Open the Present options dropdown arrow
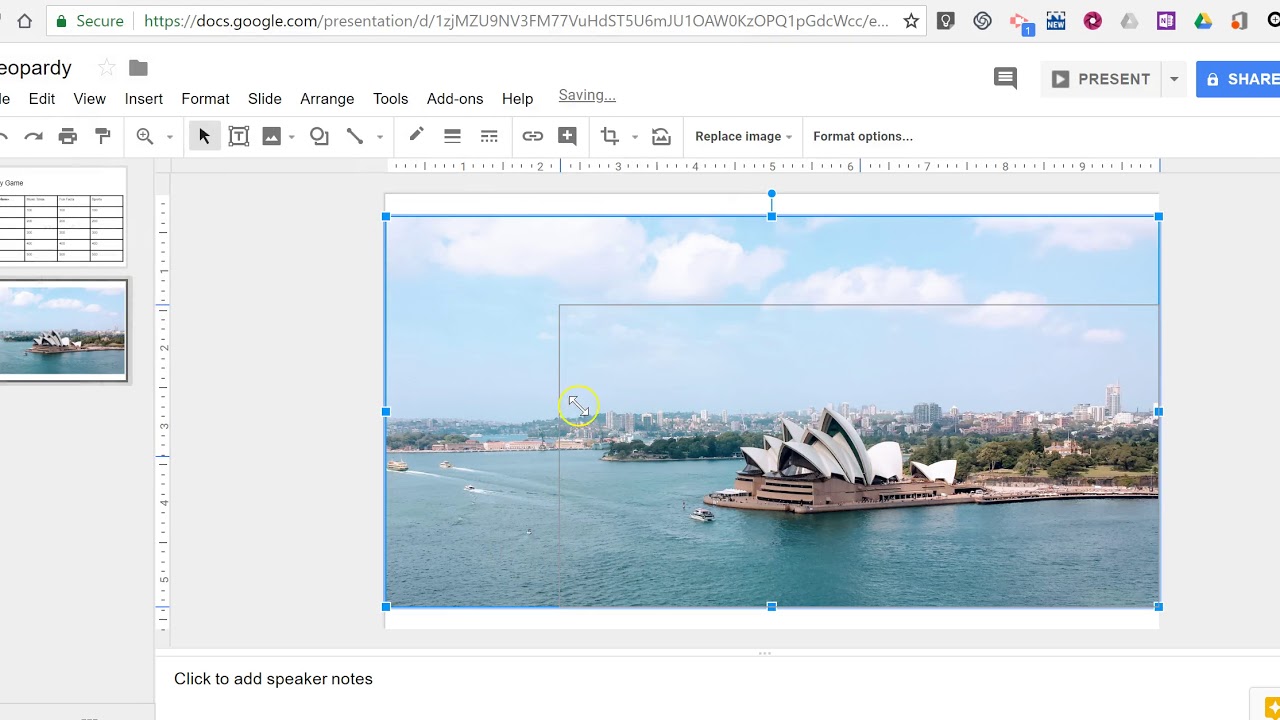 [1174, 79]
